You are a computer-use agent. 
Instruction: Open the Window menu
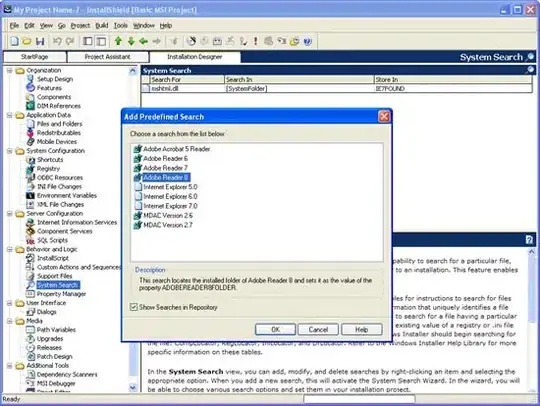(x=144, y=25)
